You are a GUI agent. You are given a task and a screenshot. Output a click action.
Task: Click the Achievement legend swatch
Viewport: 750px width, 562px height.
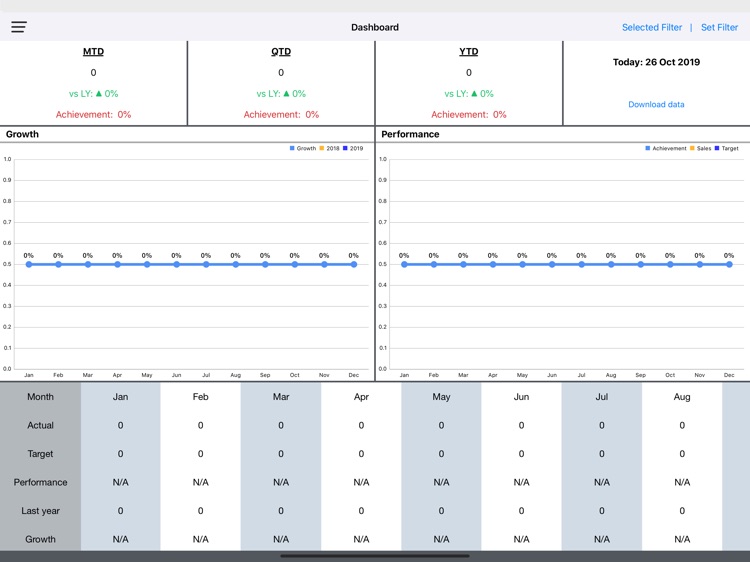(x=648, y=148)
